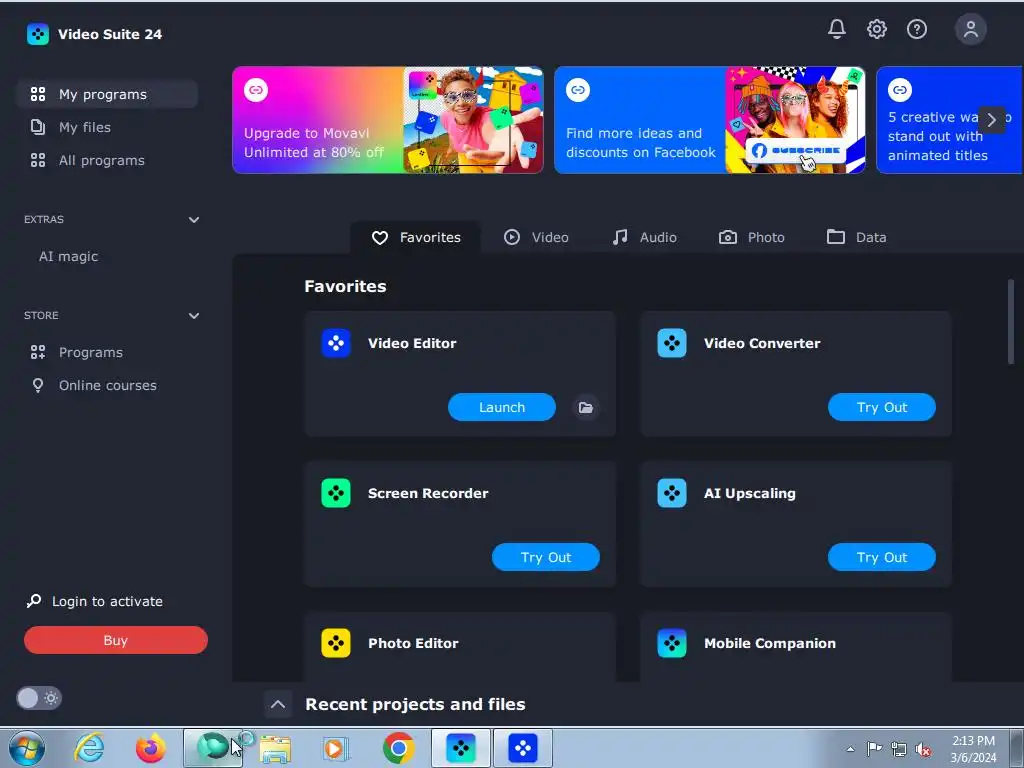
Task: Open settings via the gear icon
Action: (x=876, y=29)
